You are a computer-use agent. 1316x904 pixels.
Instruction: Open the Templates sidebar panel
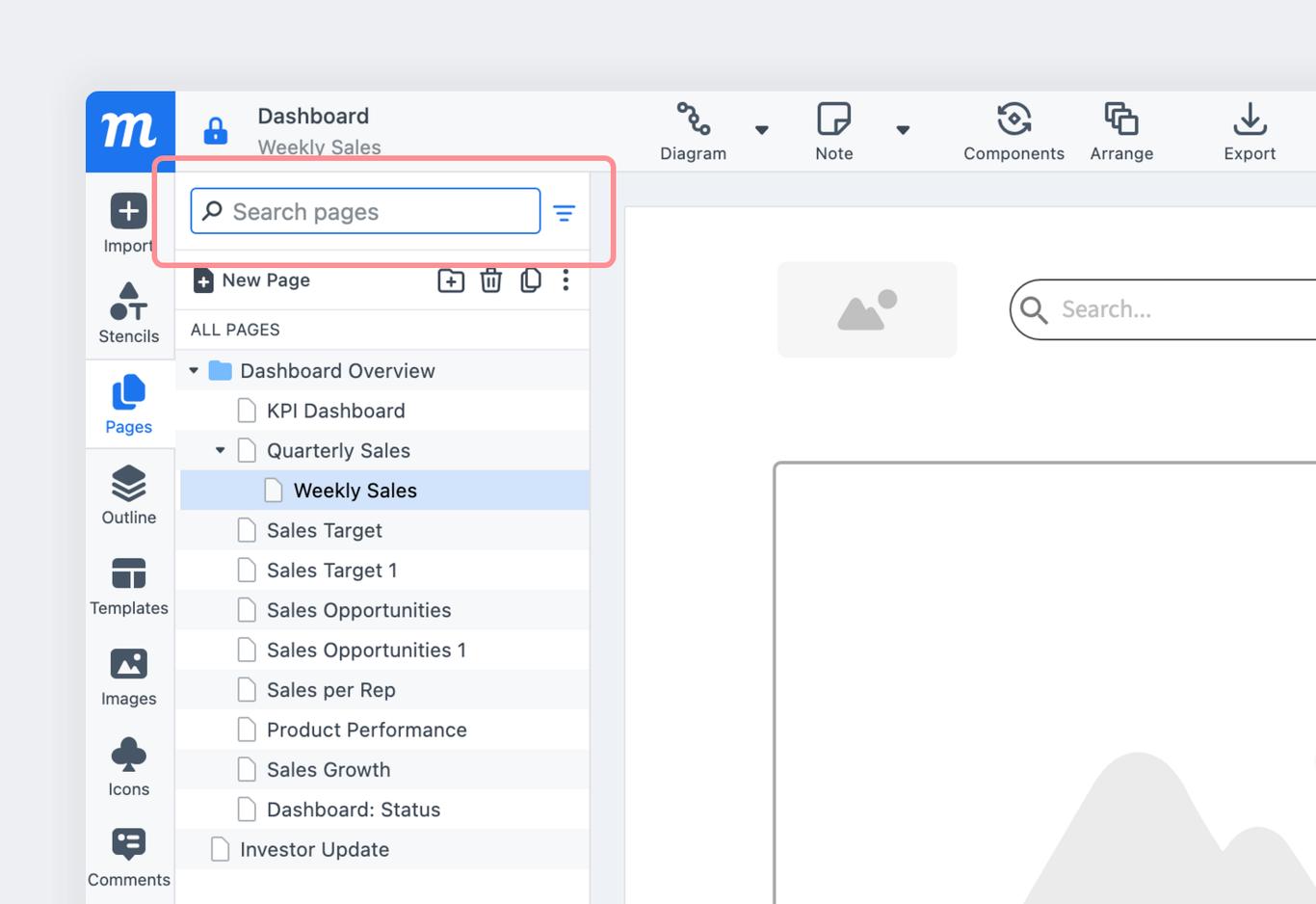tap(128, 585)
